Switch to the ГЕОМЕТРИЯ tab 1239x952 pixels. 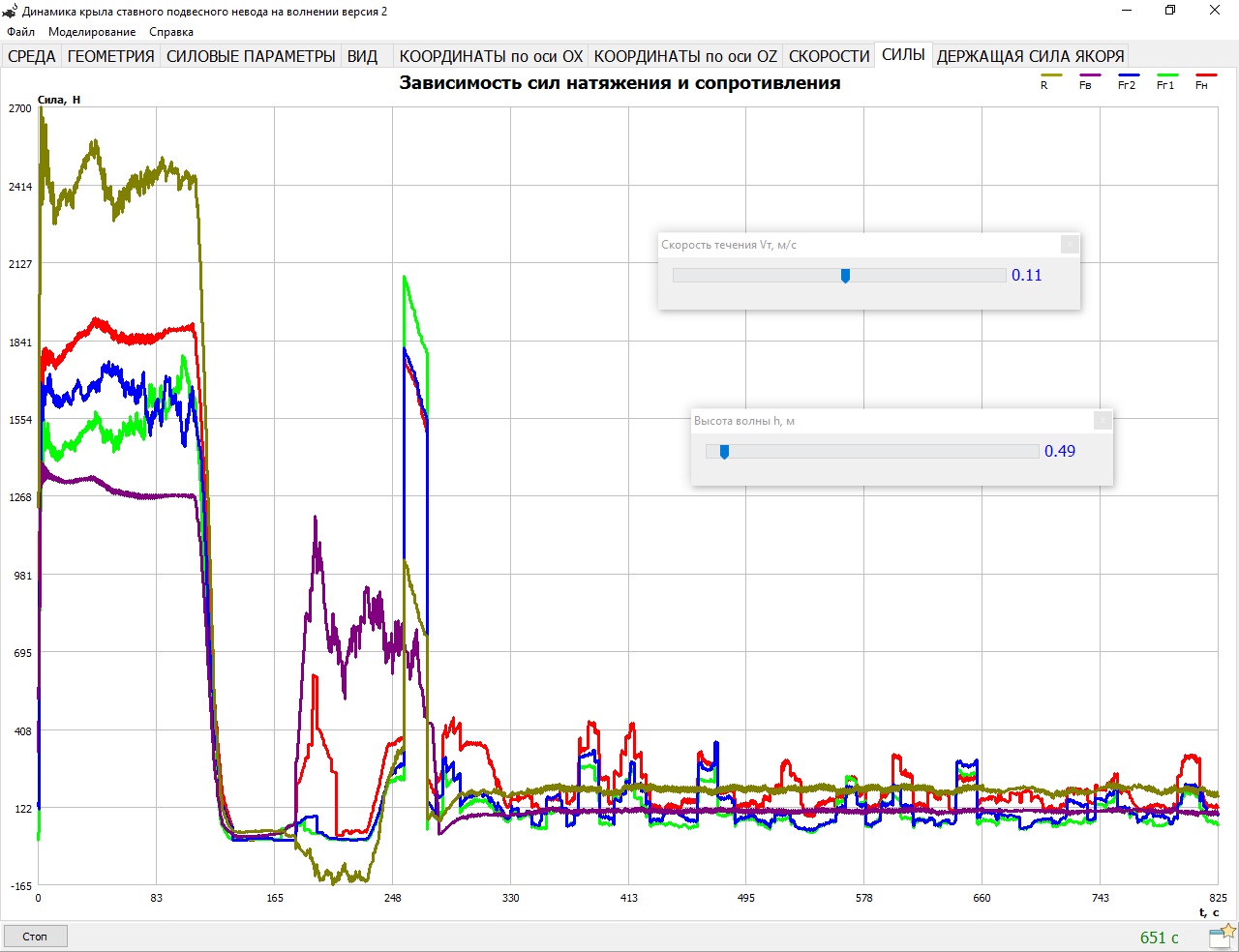[111, 56]
